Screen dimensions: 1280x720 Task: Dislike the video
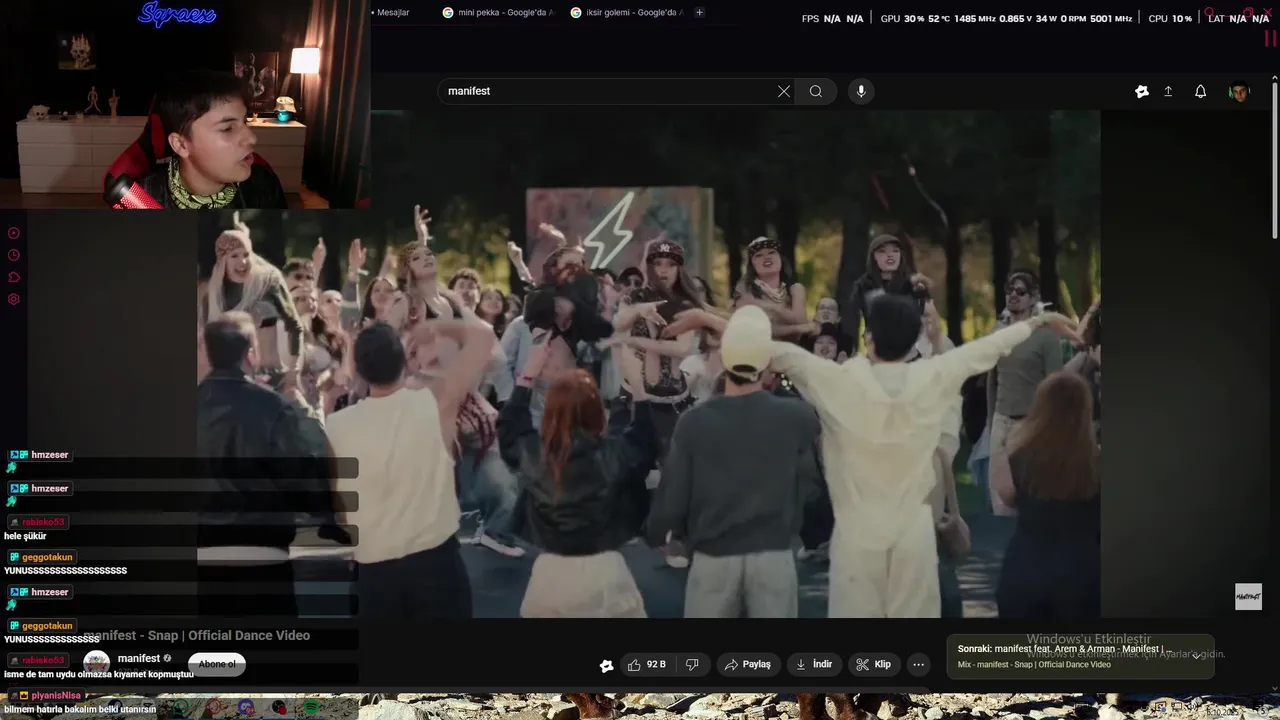click(692, 664)
